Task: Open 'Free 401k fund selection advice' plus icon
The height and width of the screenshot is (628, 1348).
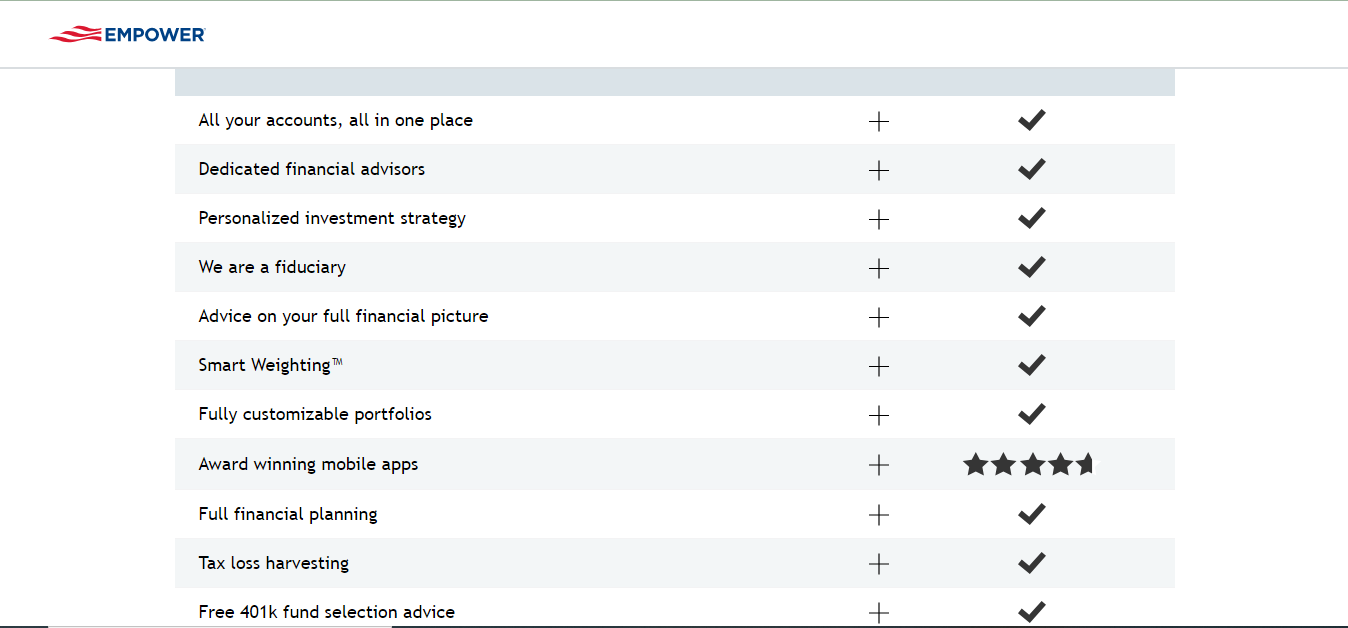Action: coord(878,613)
